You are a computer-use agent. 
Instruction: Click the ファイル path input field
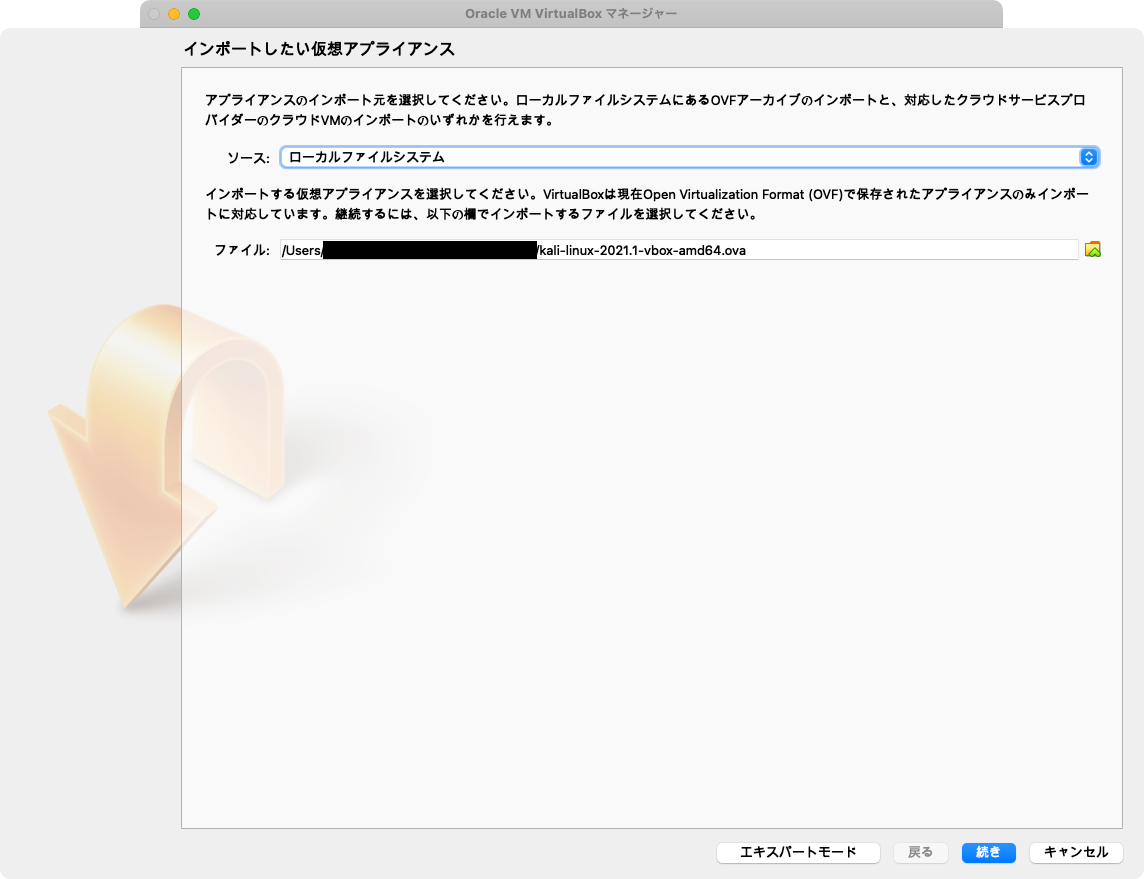tap(679, 250)
